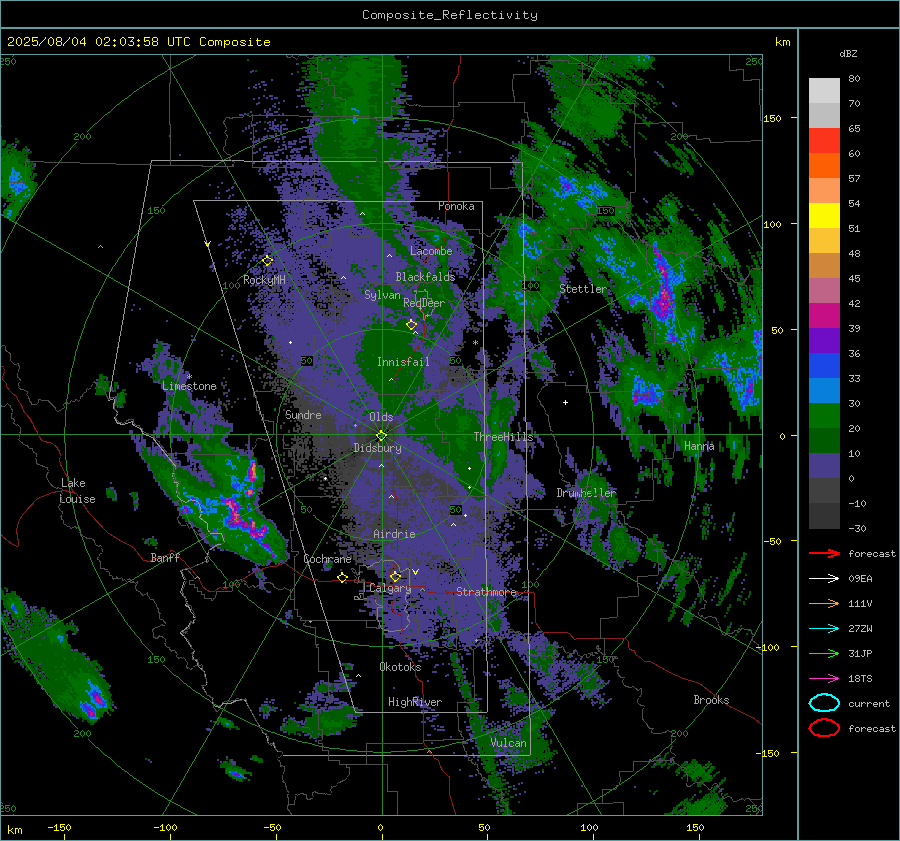
Task: Select the light gray swatch between 80 and 70 dBZ
Action: point(824,91)
